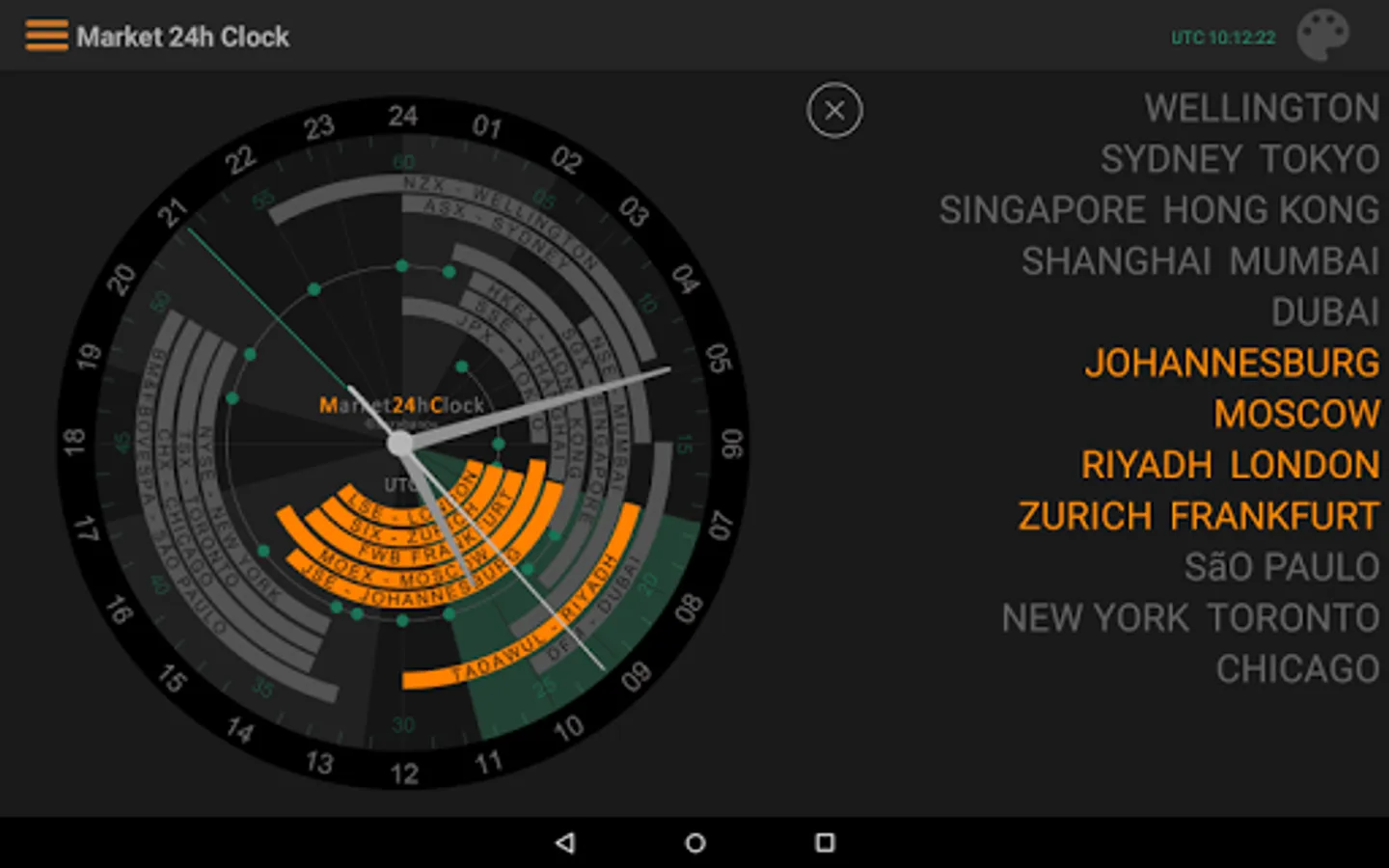Screen dimensions: 1389x868
Task: Tap the Android recent apps button
Action: coord(825,843)
